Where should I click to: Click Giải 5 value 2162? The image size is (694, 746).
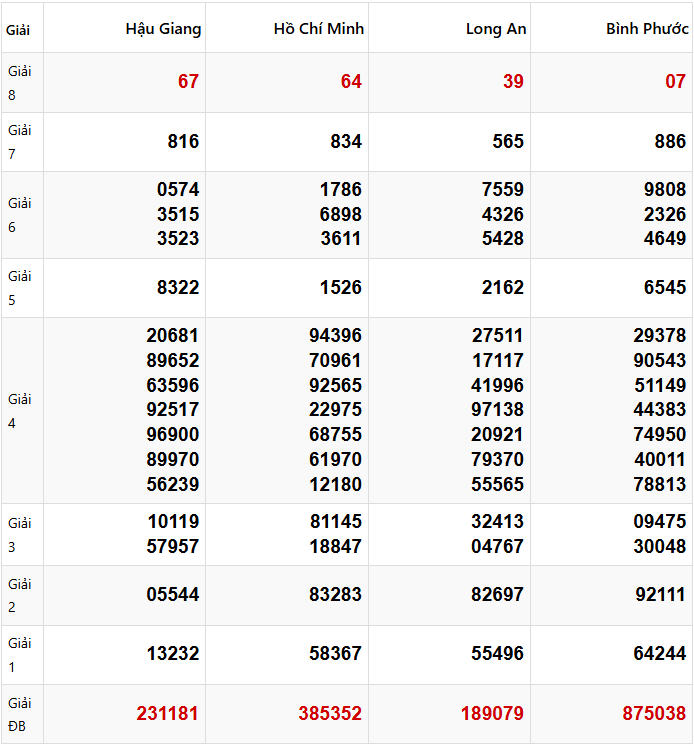point(503,287)
